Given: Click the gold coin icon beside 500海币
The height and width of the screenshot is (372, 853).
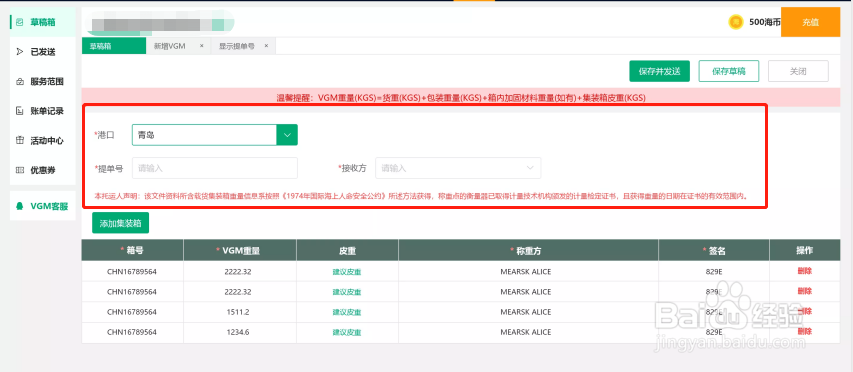Looking at the screenshot, I should coord(735,22).
